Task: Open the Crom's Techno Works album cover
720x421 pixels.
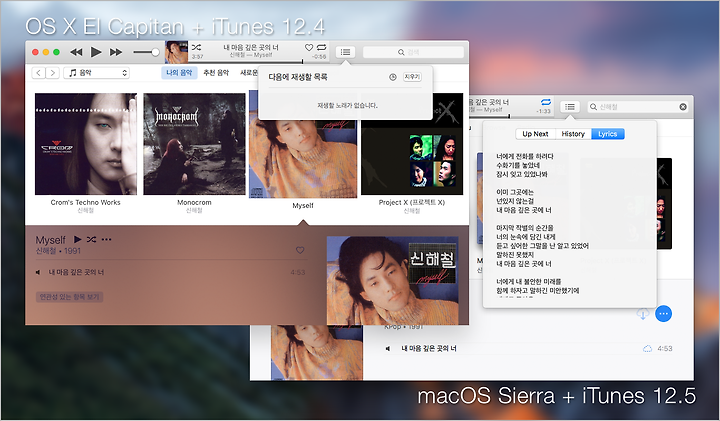Action: 86,144
